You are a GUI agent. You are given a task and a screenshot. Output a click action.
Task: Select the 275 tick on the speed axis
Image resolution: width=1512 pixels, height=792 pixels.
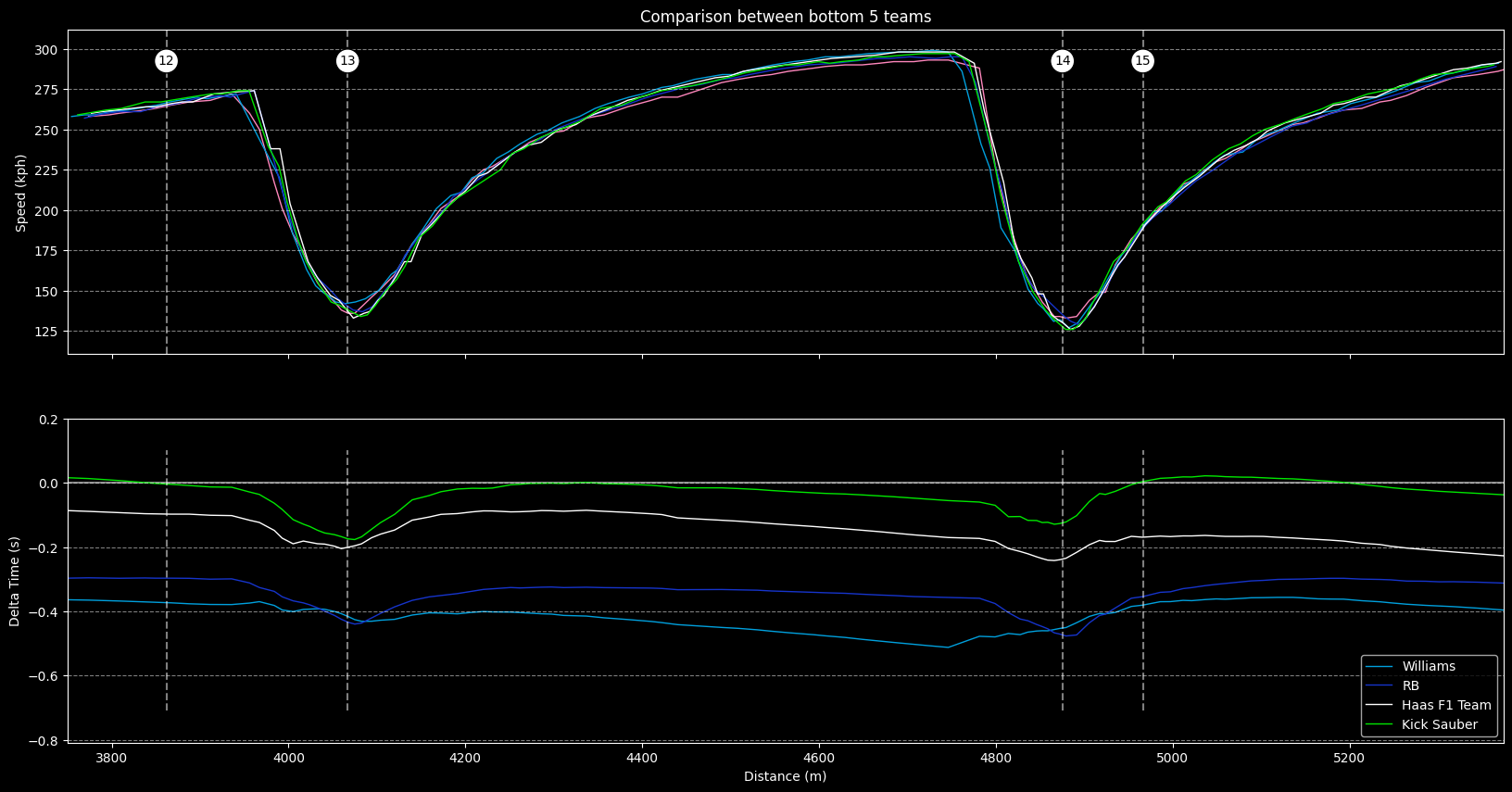click(47, 91)
